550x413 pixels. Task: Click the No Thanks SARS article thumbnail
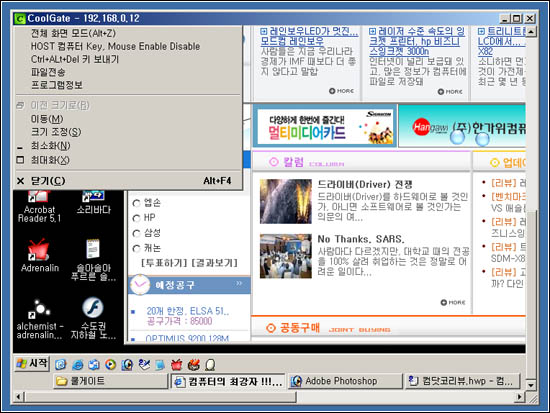point(286,256)
